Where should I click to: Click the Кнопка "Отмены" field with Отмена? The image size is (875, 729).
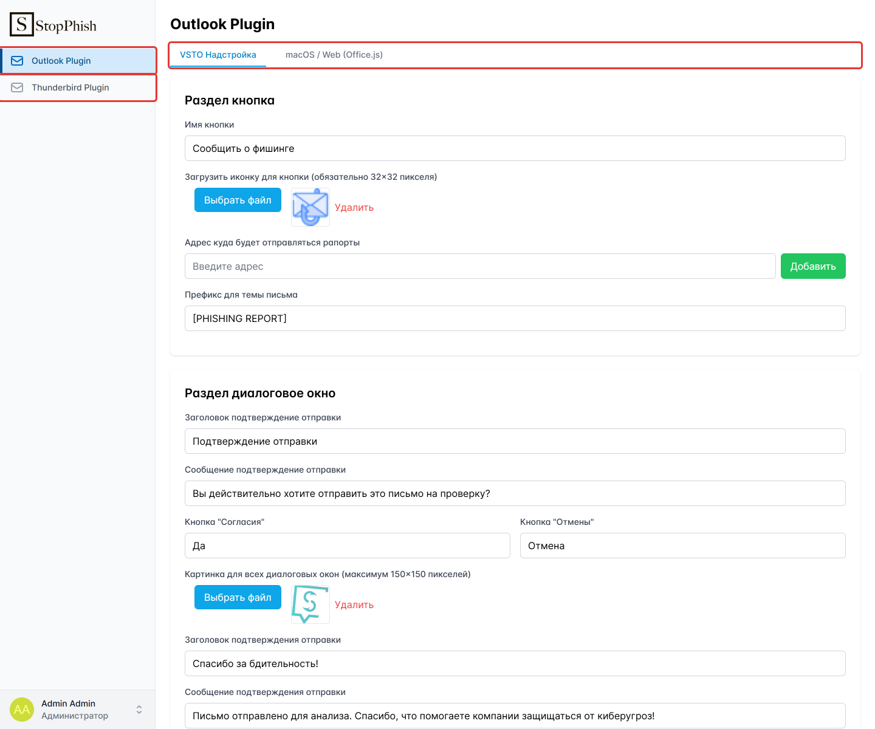(x=682, y=545)
